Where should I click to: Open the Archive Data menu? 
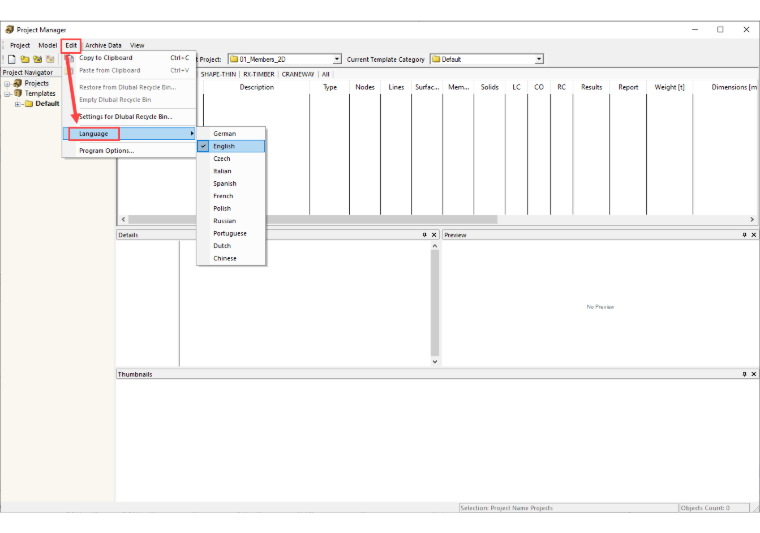(x=103, y=45)
